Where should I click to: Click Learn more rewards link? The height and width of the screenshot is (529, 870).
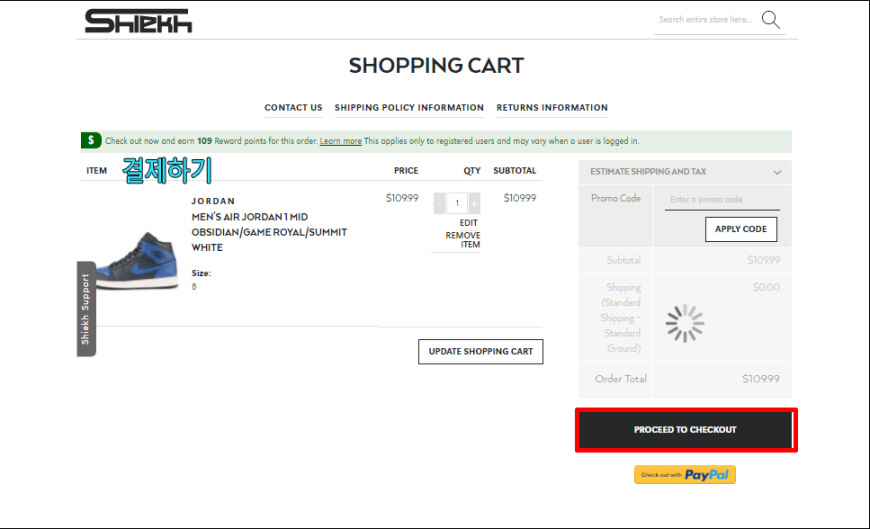pos(341,141)
